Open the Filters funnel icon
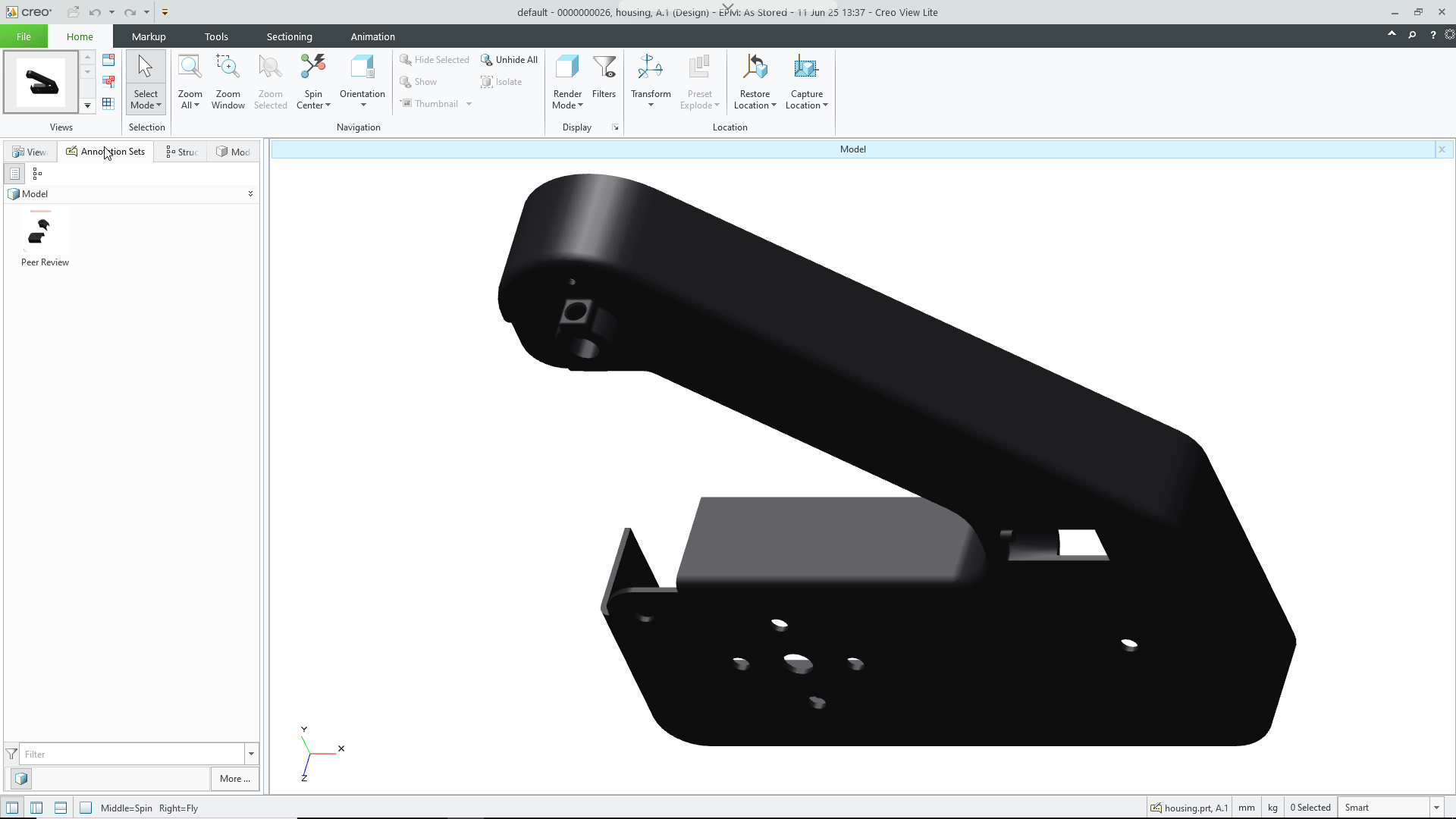Viewport: 1456px width, 819px height. tap(604, 67)
